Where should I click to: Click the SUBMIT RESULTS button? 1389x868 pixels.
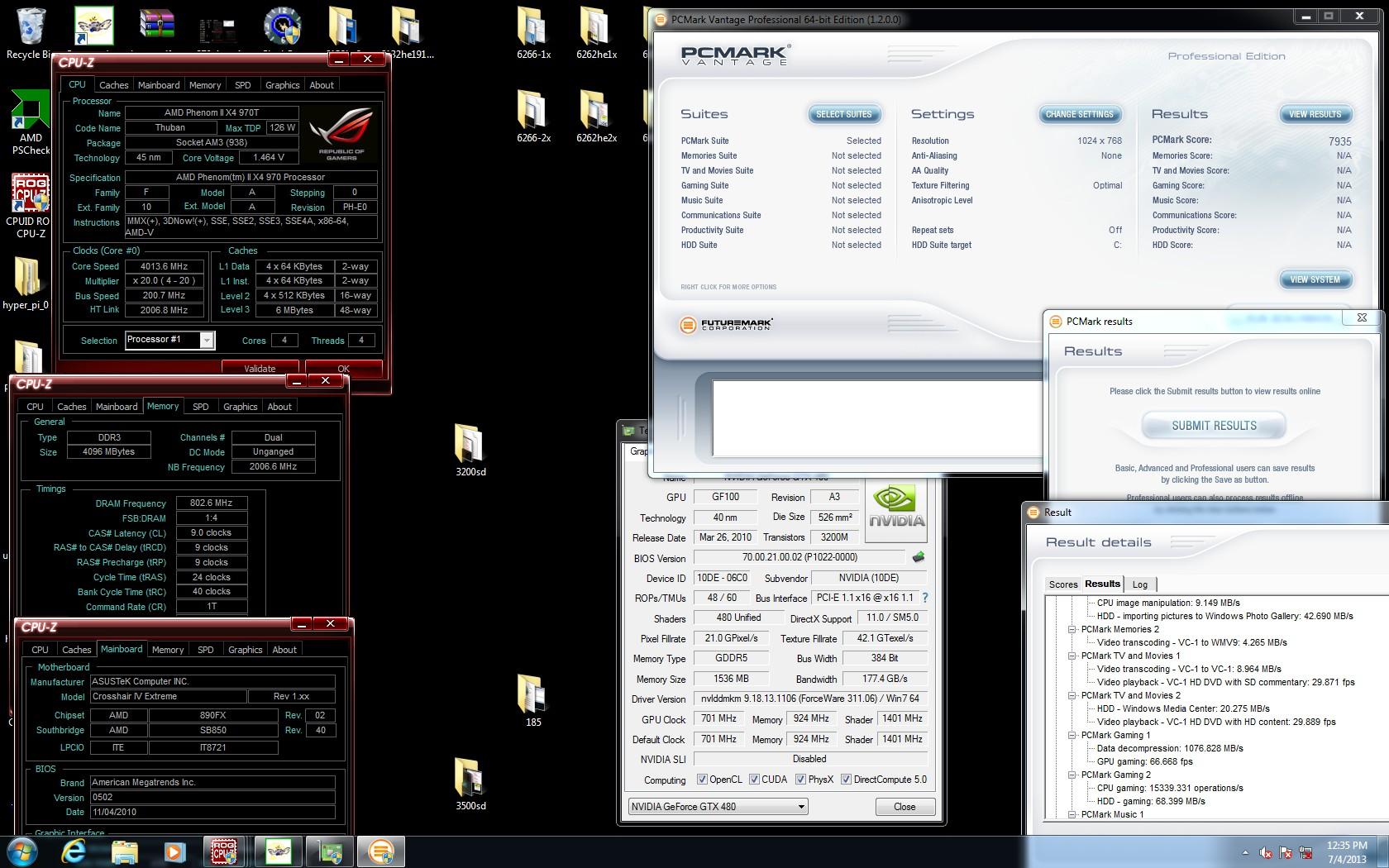click(x=1214, y=426)
